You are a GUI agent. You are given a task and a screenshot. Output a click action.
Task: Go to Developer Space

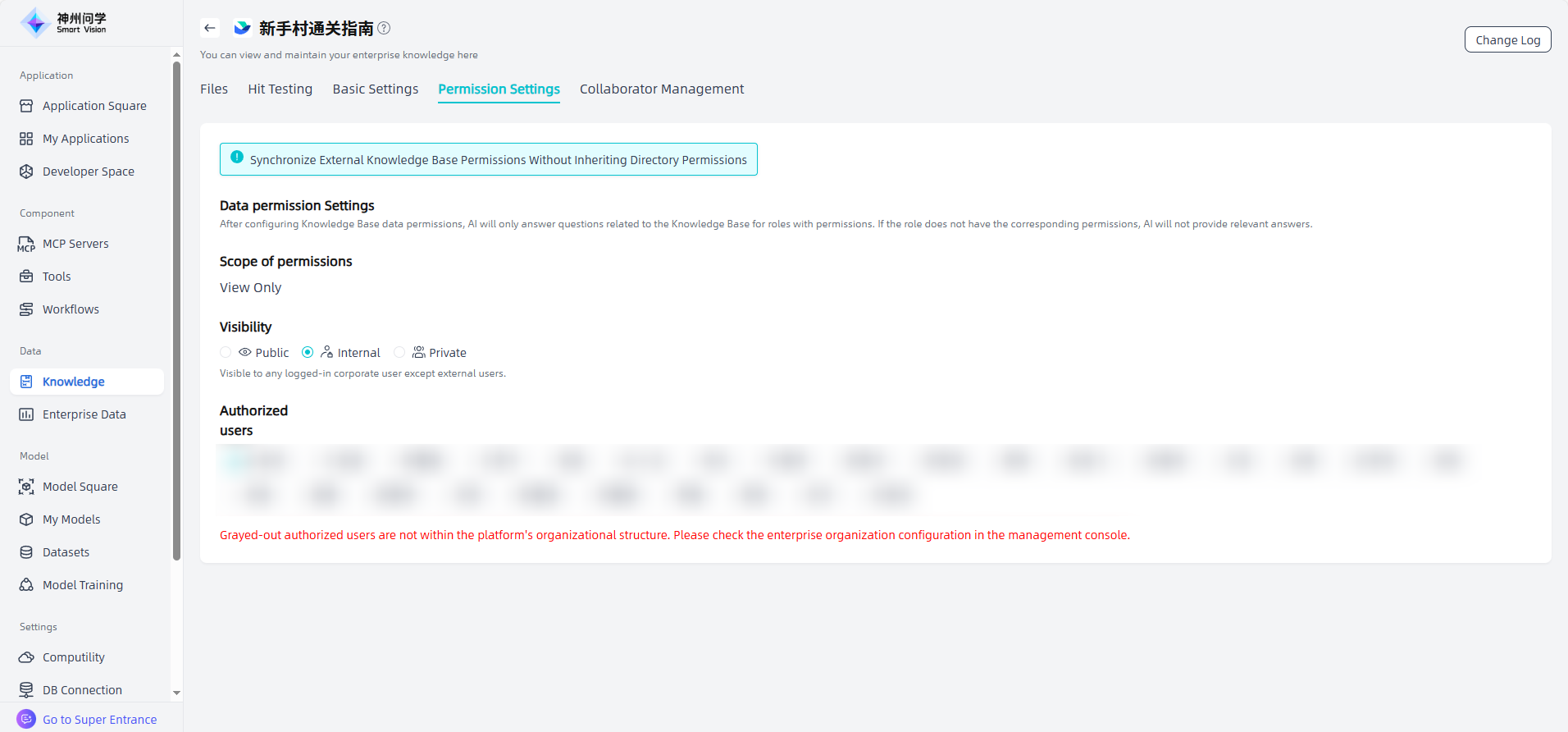point(88,172)
